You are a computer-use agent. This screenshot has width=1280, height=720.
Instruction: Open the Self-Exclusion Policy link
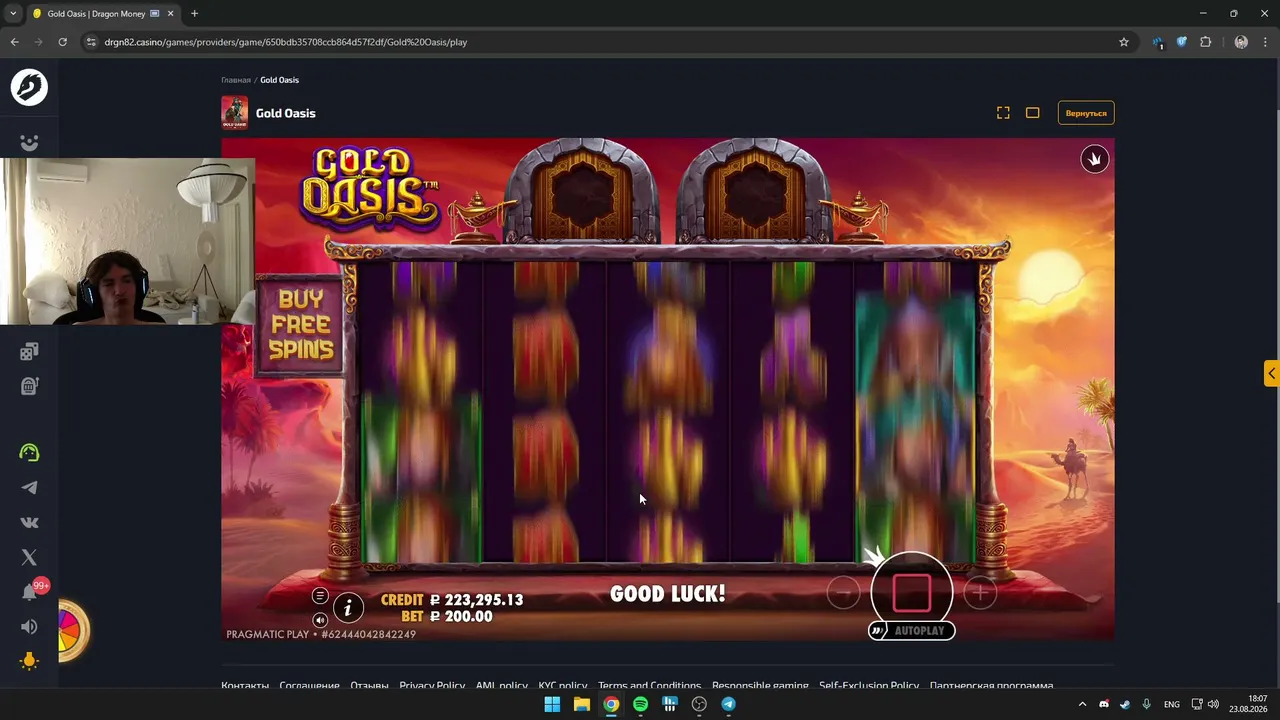(869, 686)
